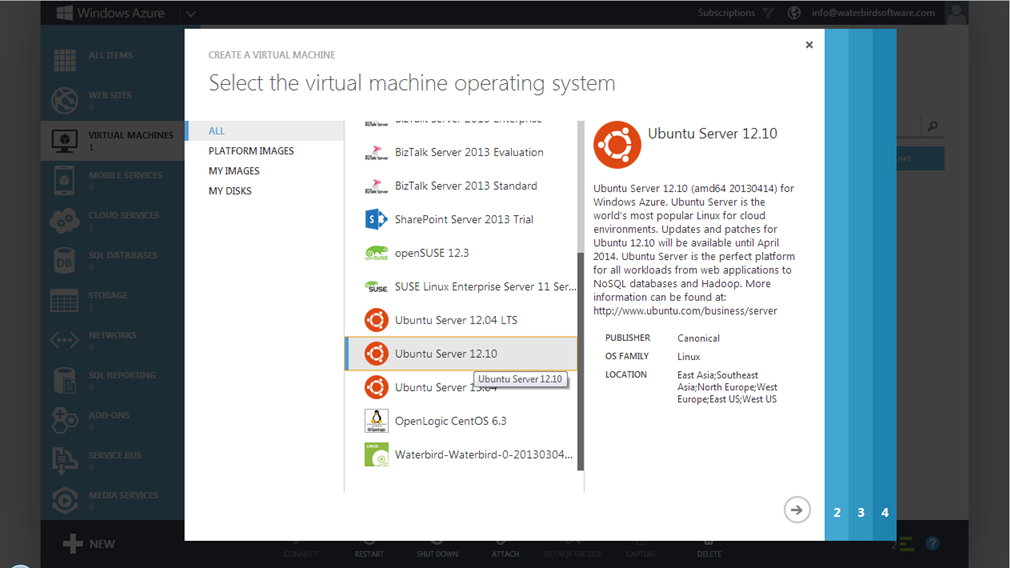Screen dimensions: 1010x568
Task: Click the language globe icon
Action: point(794,13)
